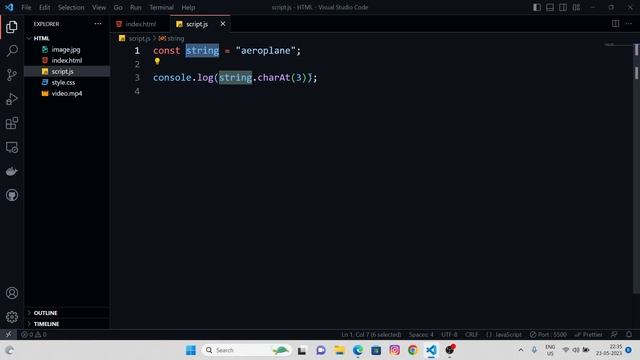Open Microsoft Edge from taskbar
This screenshot has height=360, width=640.
pos(358,350)
